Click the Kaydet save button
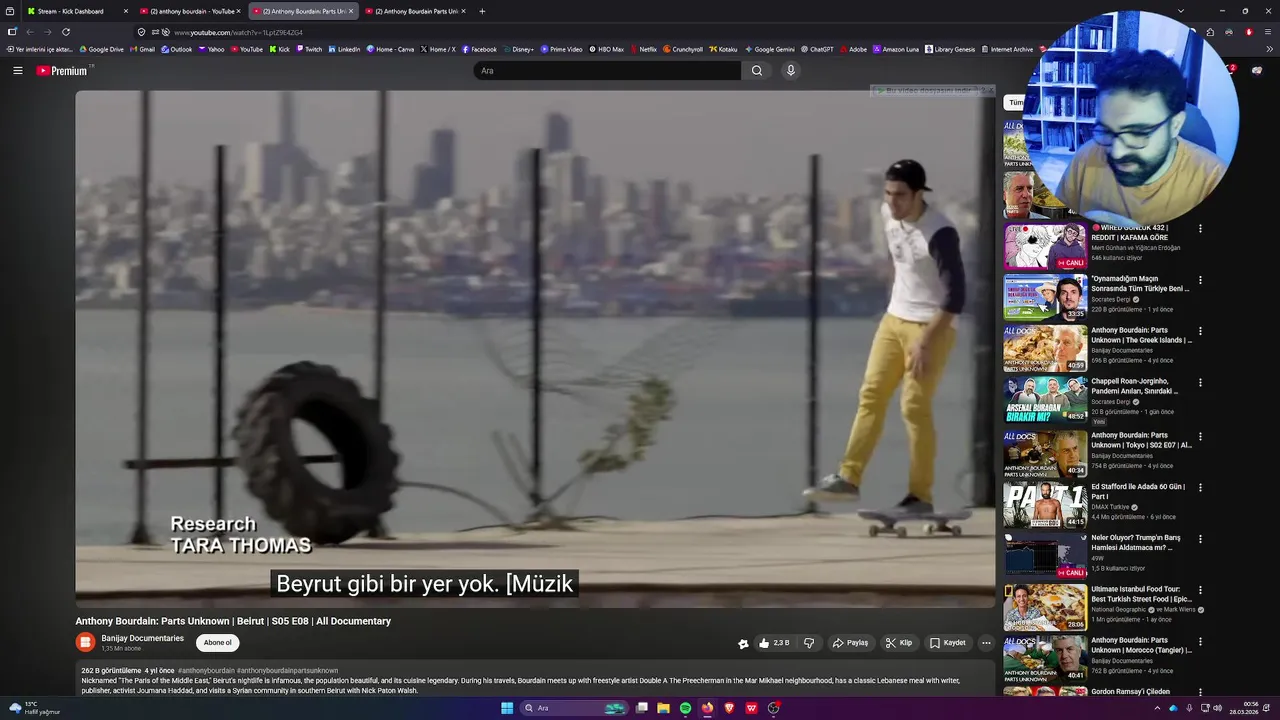This screenshot has height=720, width=1280. tap(948, 643)
